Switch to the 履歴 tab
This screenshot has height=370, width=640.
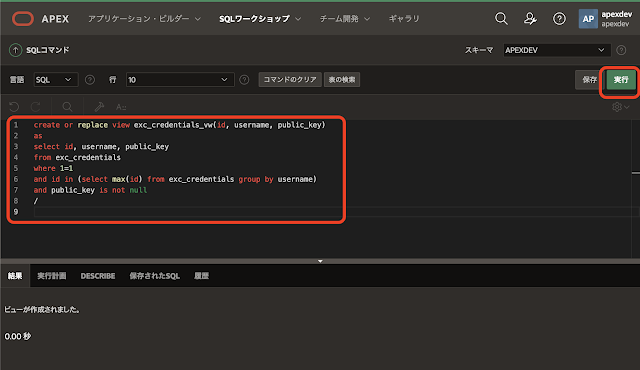[x=201, y=276]
